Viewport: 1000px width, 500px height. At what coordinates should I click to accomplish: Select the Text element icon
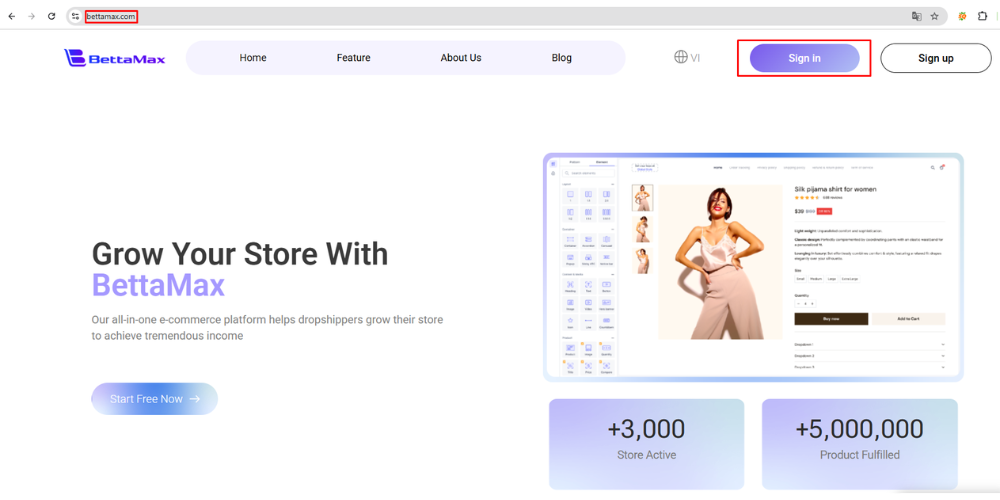pos(588,286)
